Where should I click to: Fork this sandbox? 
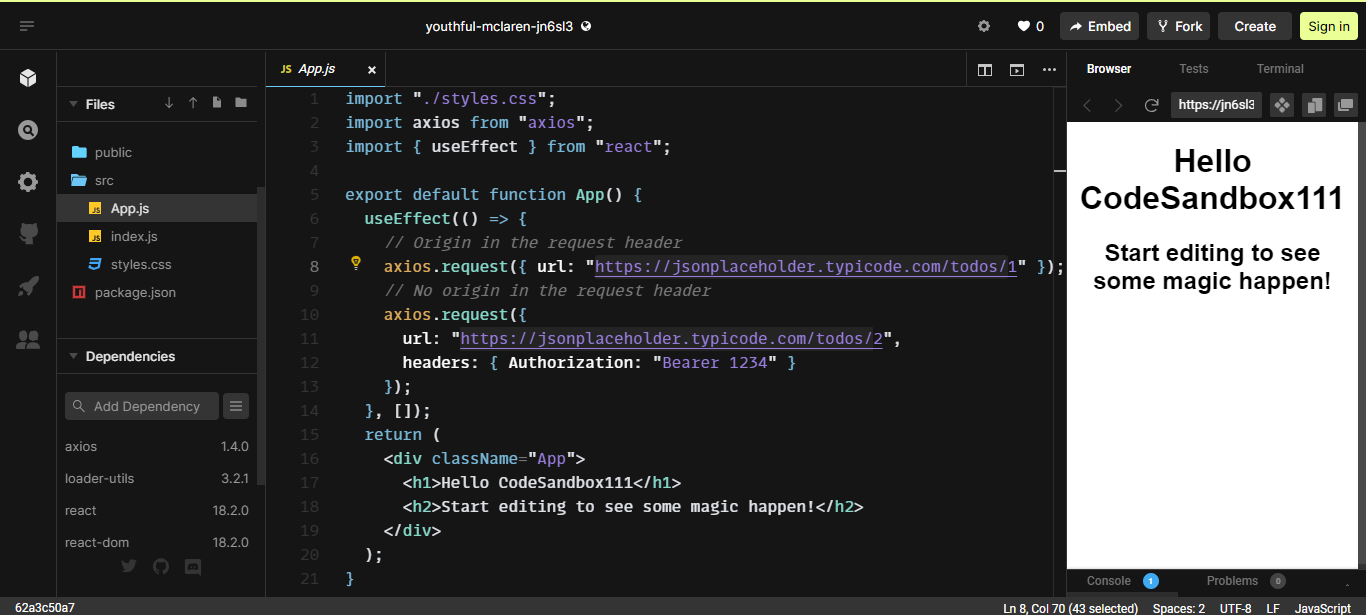(1178, 25)
